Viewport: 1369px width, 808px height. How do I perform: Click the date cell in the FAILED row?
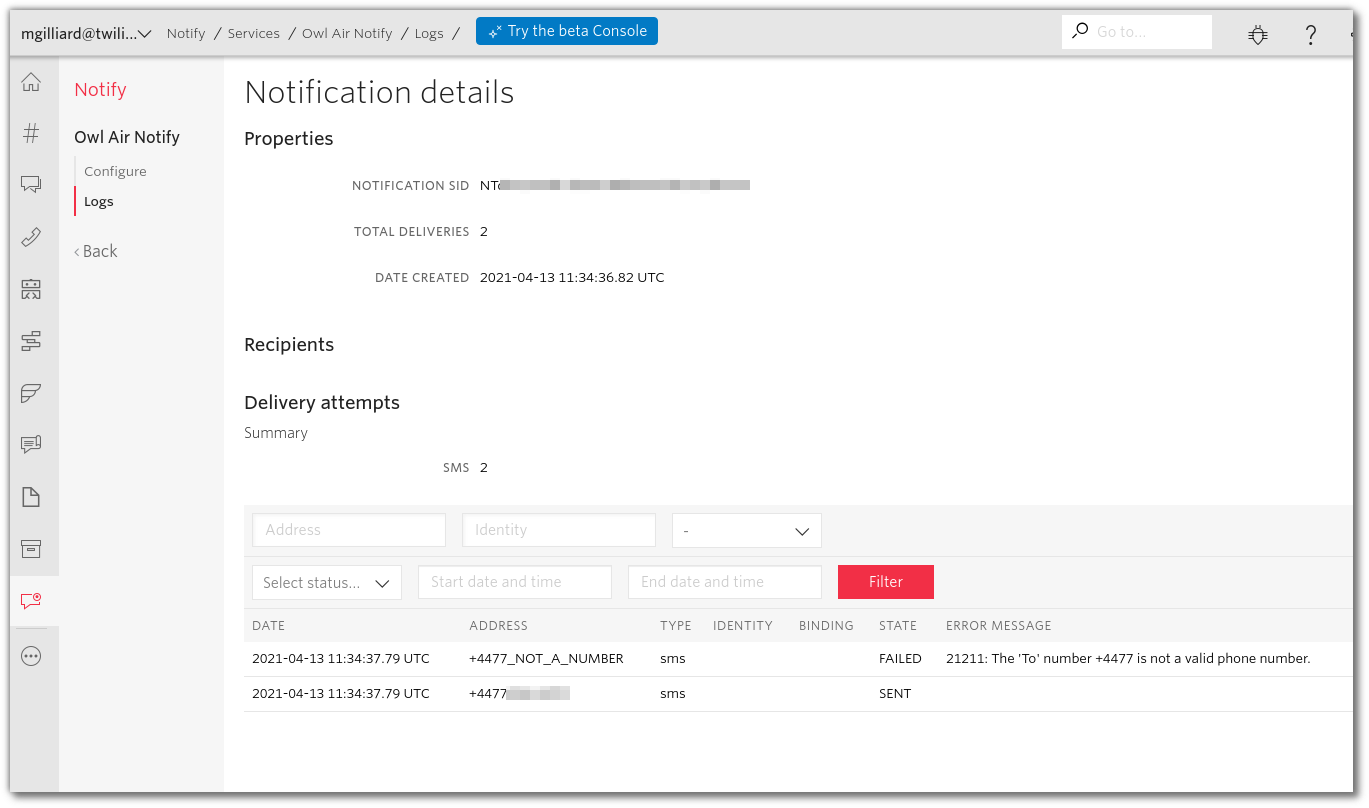(341, 659)
